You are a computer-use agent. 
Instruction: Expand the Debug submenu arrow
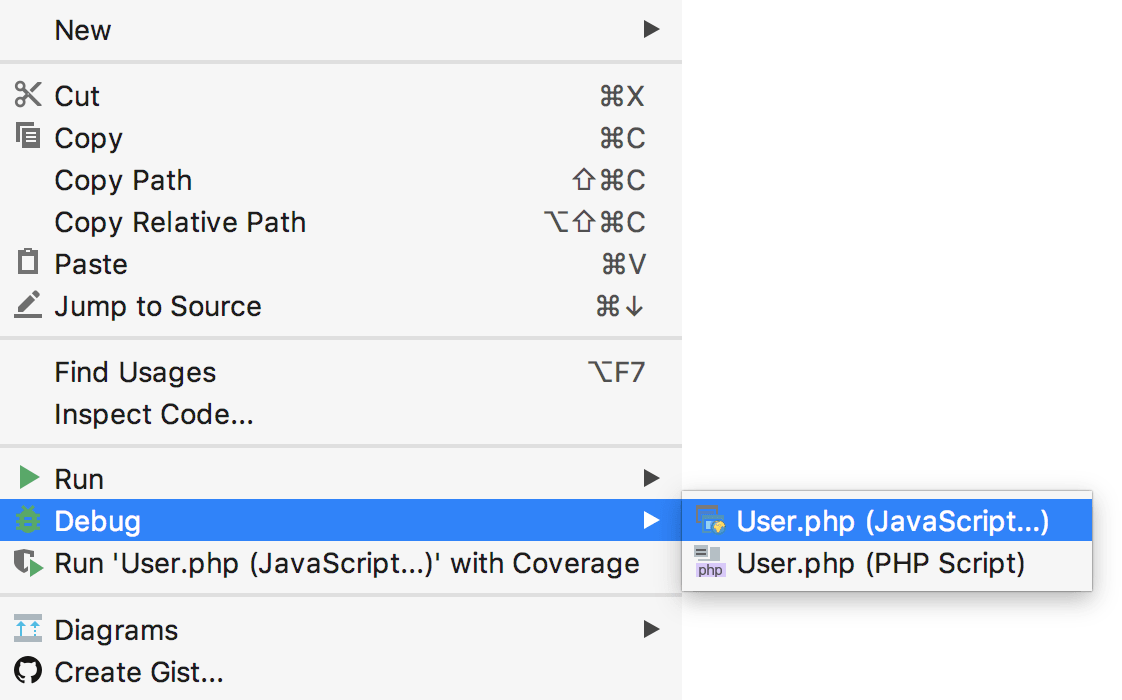click(651, 520)
